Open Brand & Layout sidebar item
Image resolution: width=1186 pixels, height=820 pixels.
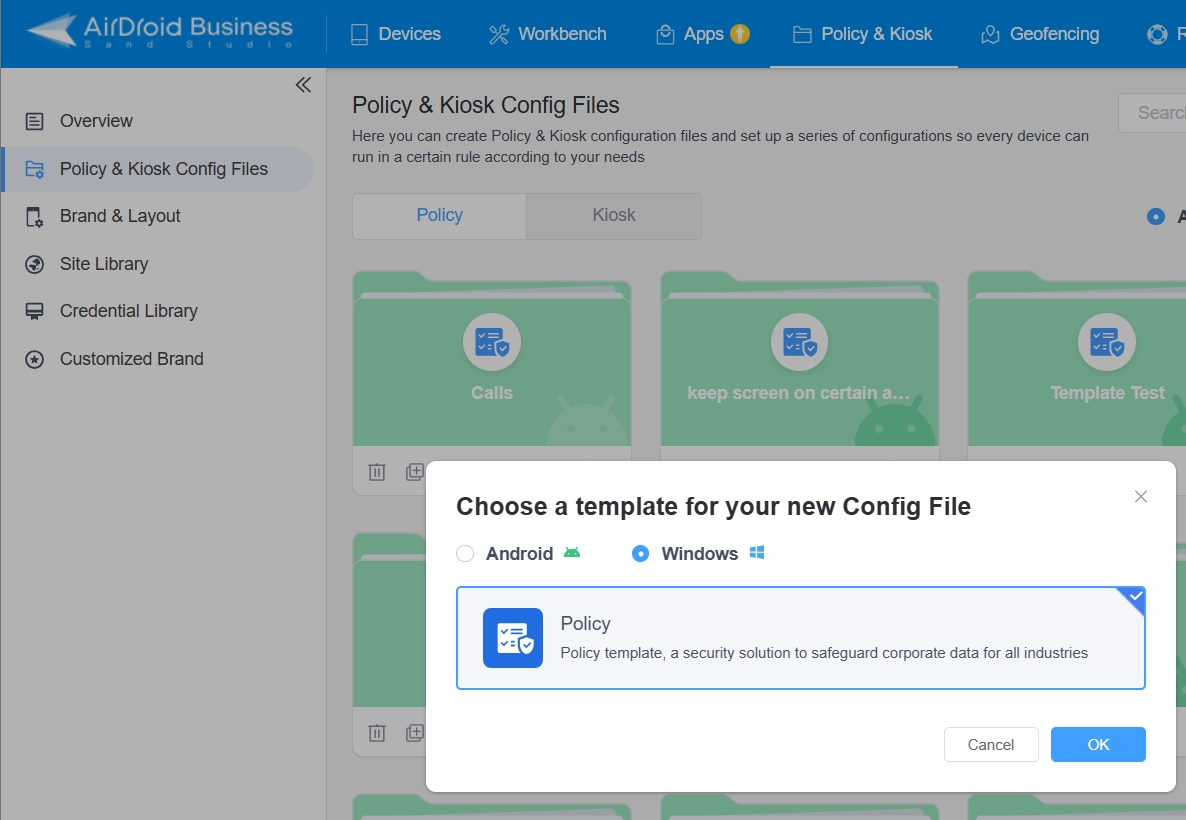coord(120,216)
